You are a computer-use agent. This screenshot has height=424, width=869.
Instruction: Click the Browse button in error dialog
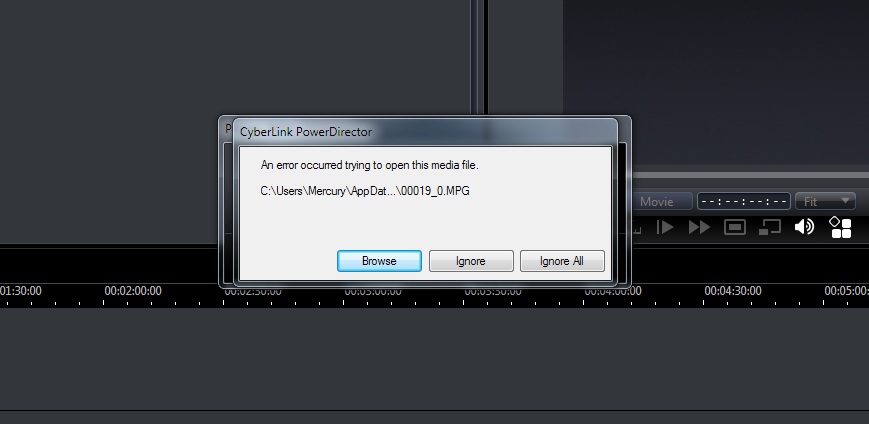379,261
